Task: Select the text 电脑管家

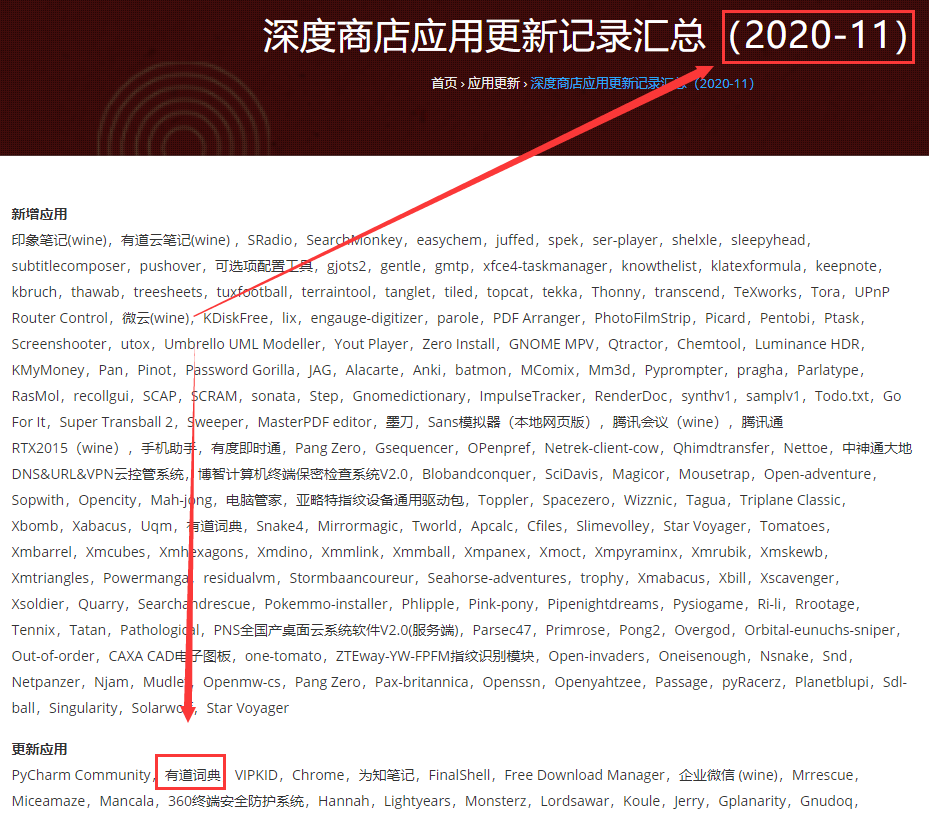Action: point(254,501)
